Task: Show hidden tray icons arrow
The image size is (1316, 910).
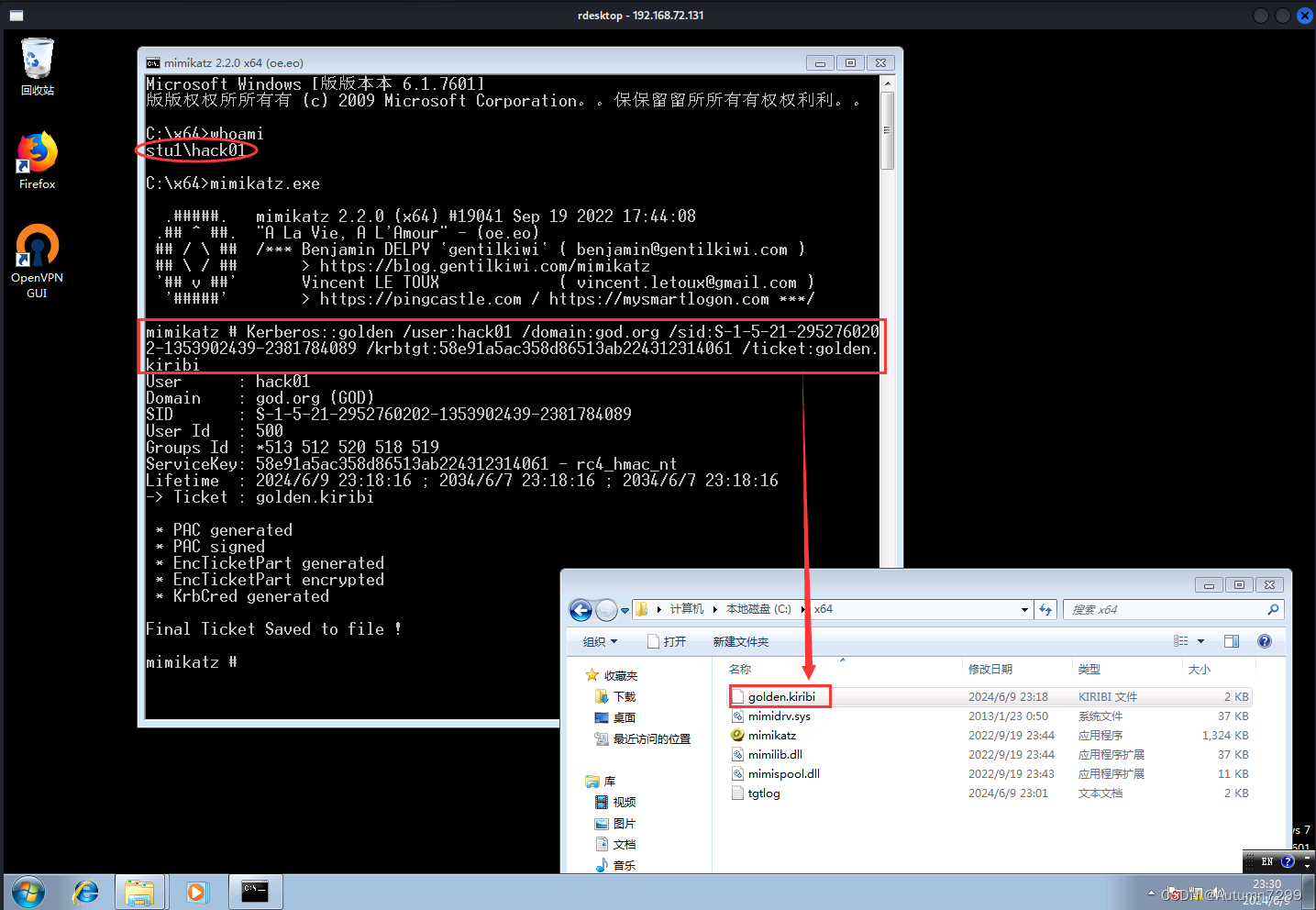Action: [x=1151, y=892]
